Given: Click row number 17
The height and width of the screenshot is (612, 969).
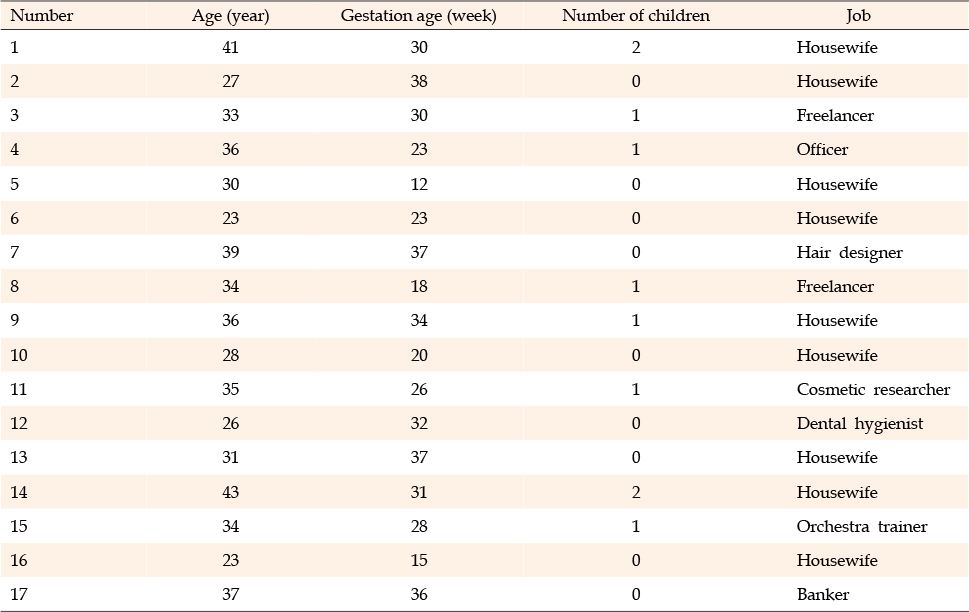Looking at the screenshot, I should tap(20, 595).
